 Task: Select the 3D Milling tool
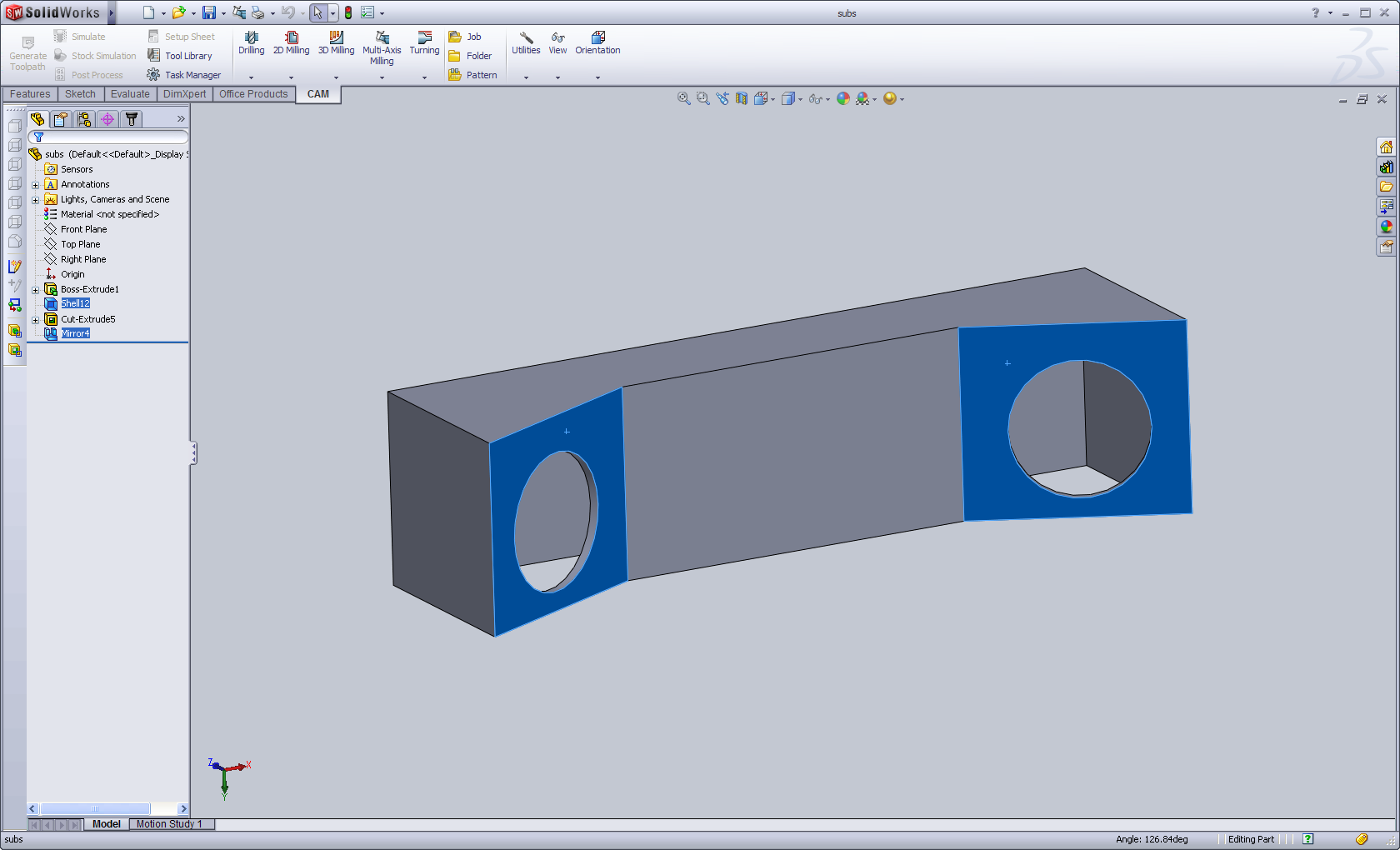pos(336,42)
